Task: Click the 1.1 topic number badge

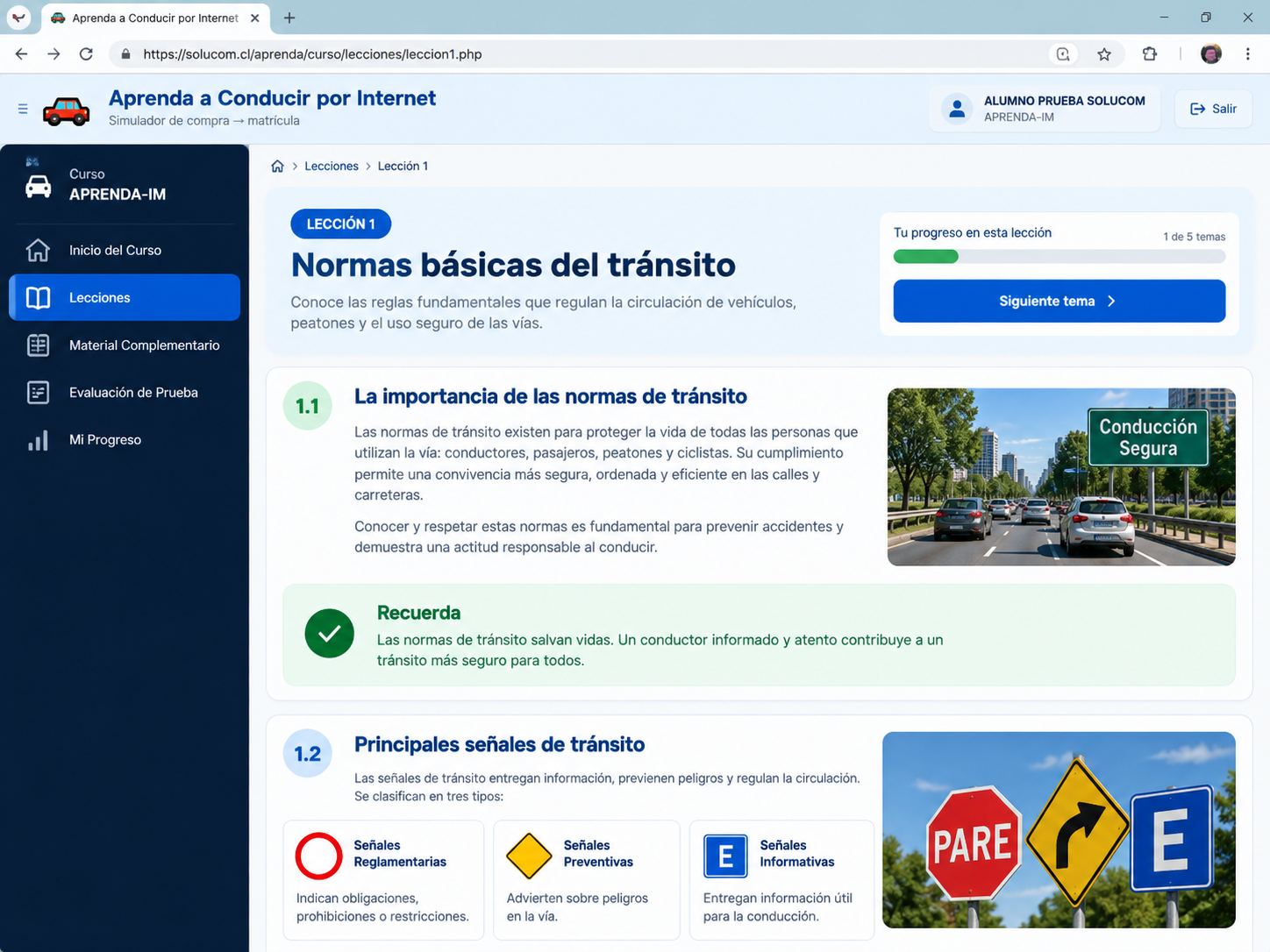Action: click(x=307, y=406)
